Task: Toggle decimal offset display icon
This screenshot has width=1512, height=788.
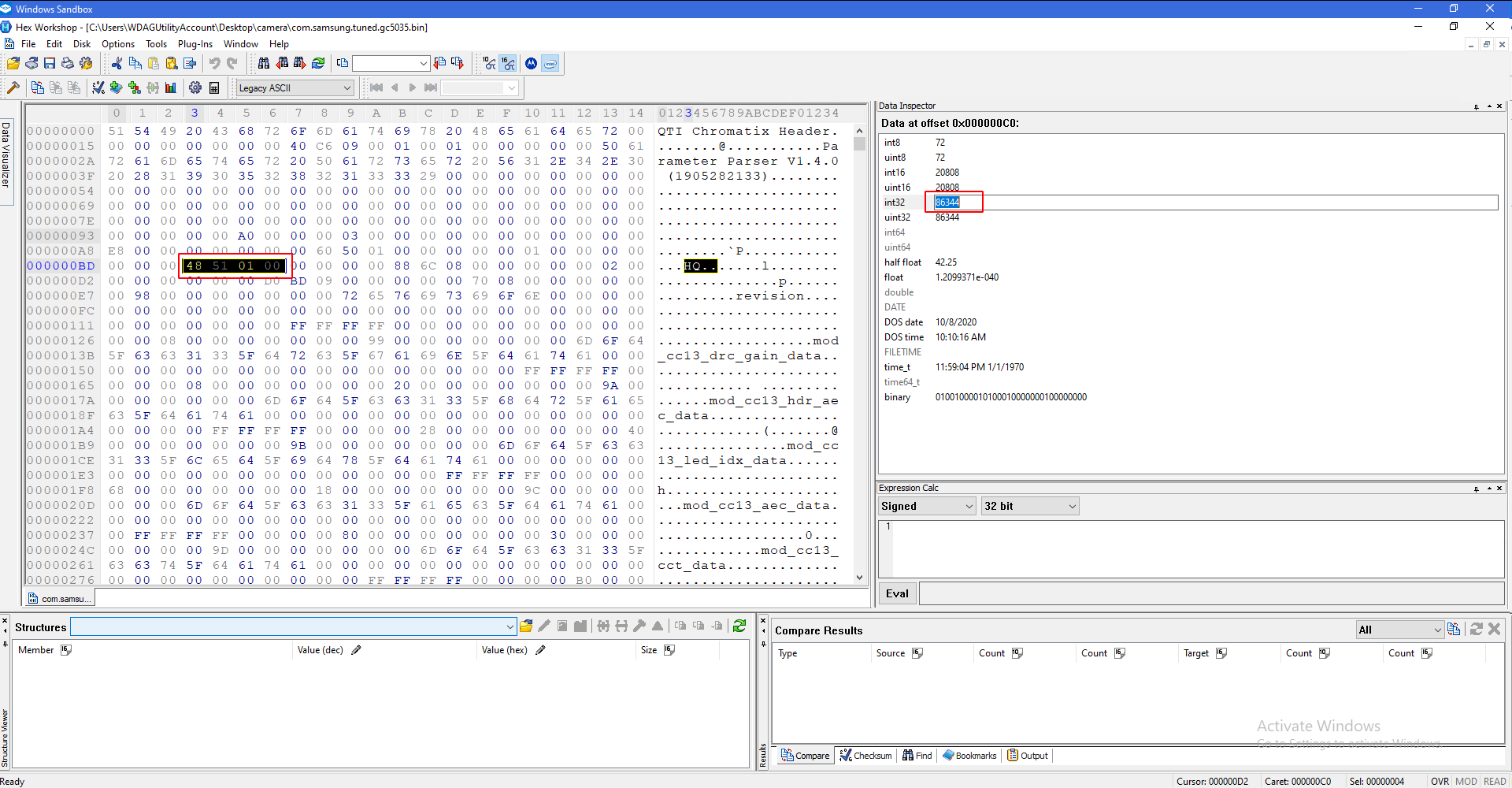Action: tap(490, 64)
